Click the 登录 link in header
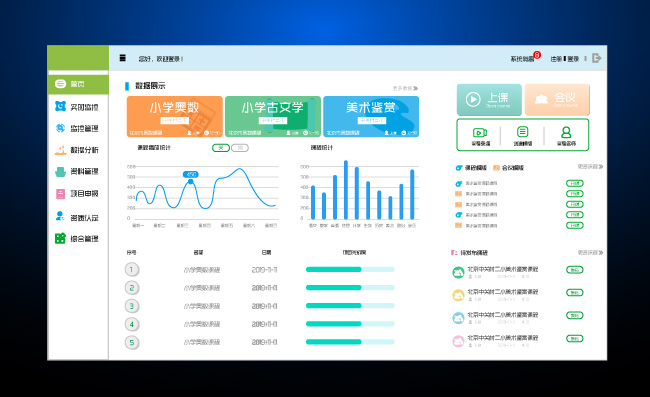 click(573, 59)
